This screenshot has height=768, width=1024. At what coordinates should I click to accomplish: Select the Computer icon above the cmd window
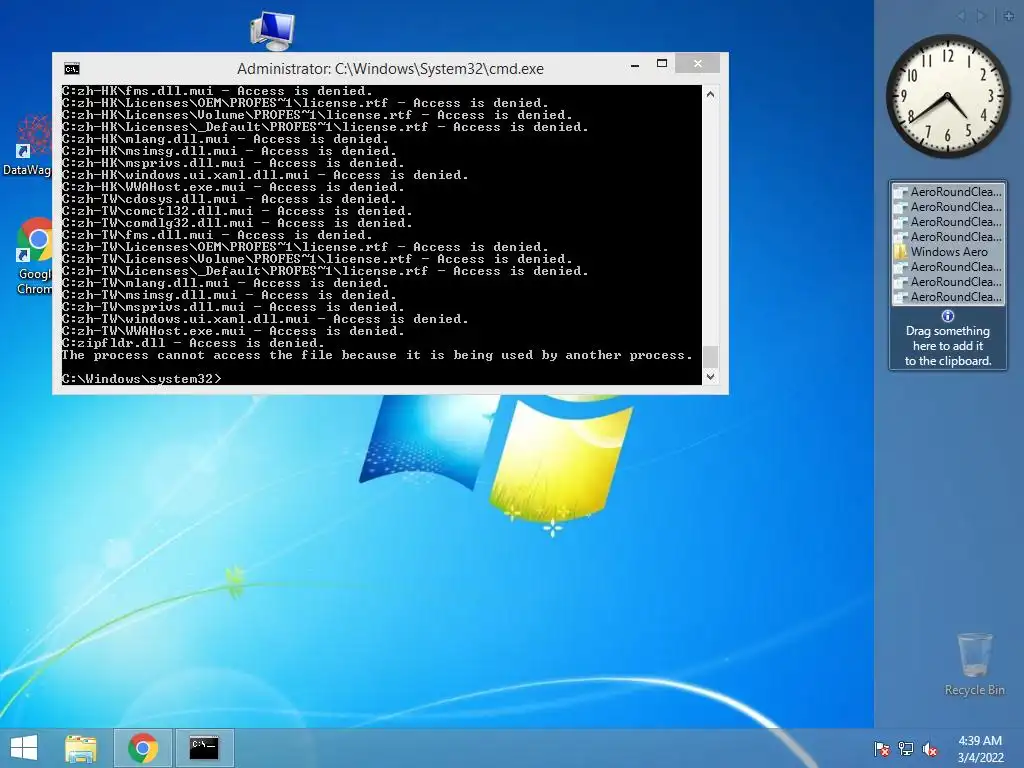coord(272,30)
